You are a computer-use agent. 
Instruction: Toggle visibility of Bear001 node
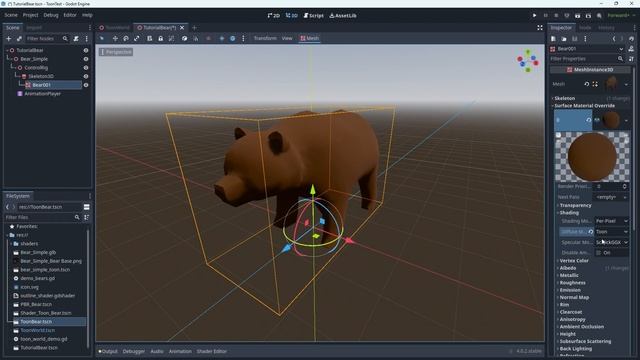pyautogui.click(x=86, y=85)
